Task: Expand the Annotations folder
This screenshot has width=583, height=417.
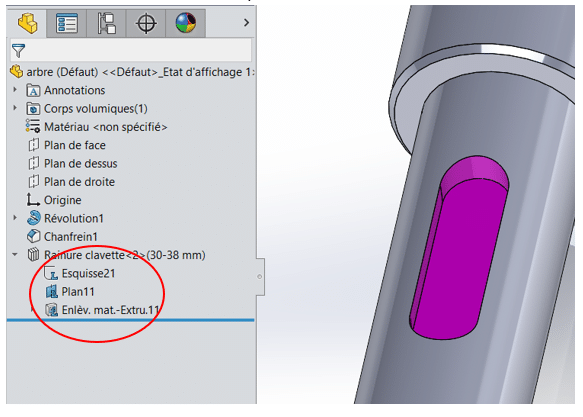Action: 15,90
